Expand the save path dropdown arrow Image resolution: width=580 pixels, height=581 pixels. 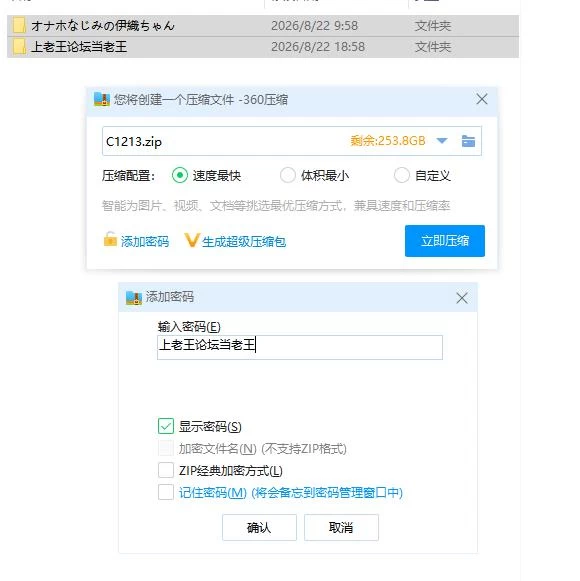(442, 141)
